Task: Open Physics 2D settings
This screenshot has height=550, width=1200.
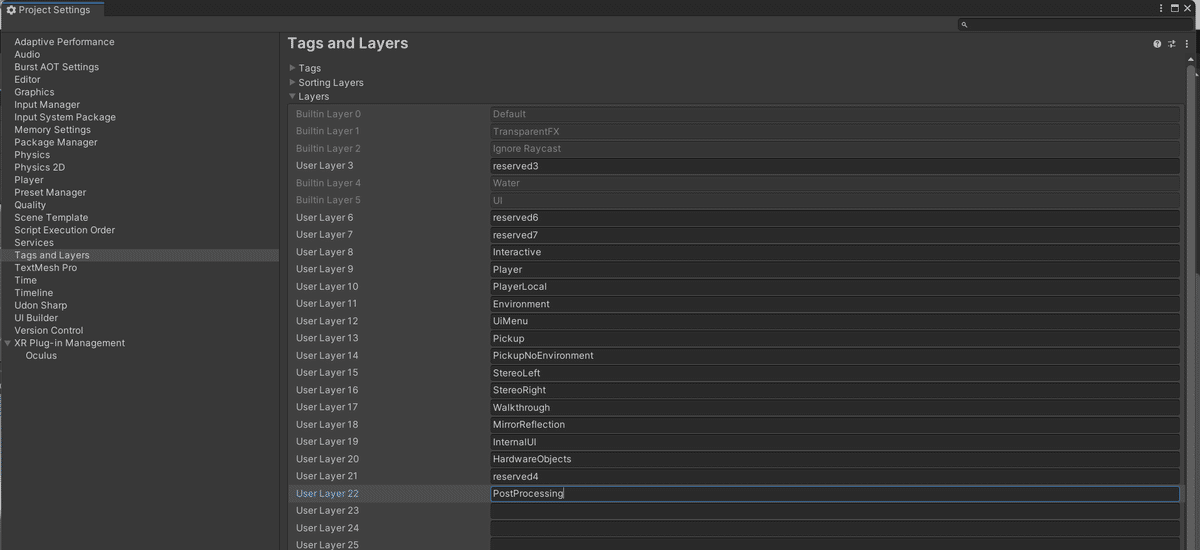Action: tap(39, 167)
